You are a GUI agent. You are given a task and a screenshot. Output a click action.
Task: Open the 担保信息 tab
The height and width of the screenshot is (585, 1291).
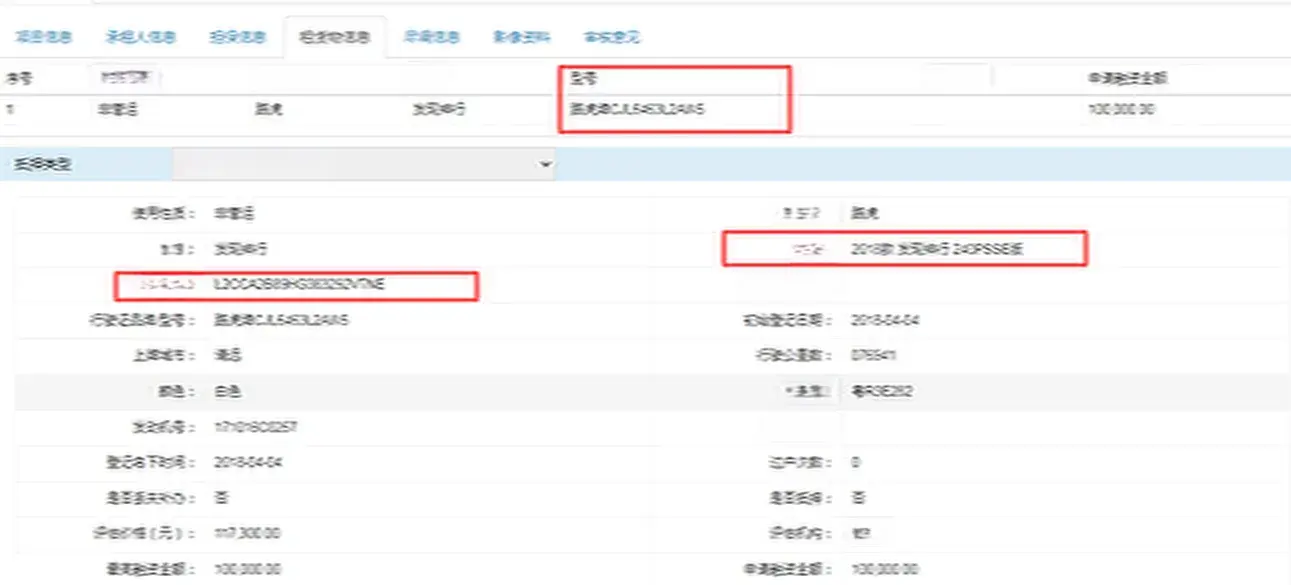tap(237, 38)
